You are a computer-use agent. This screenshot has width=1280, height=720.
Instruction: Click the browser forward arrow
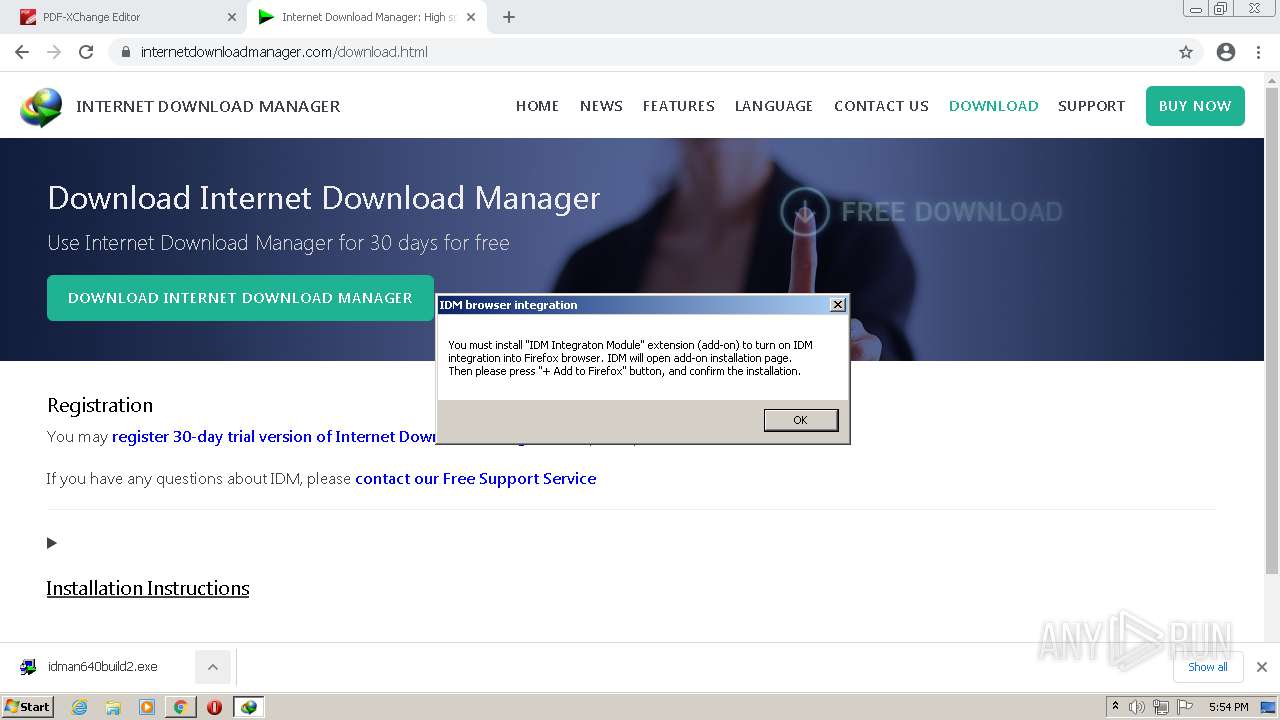54,52
